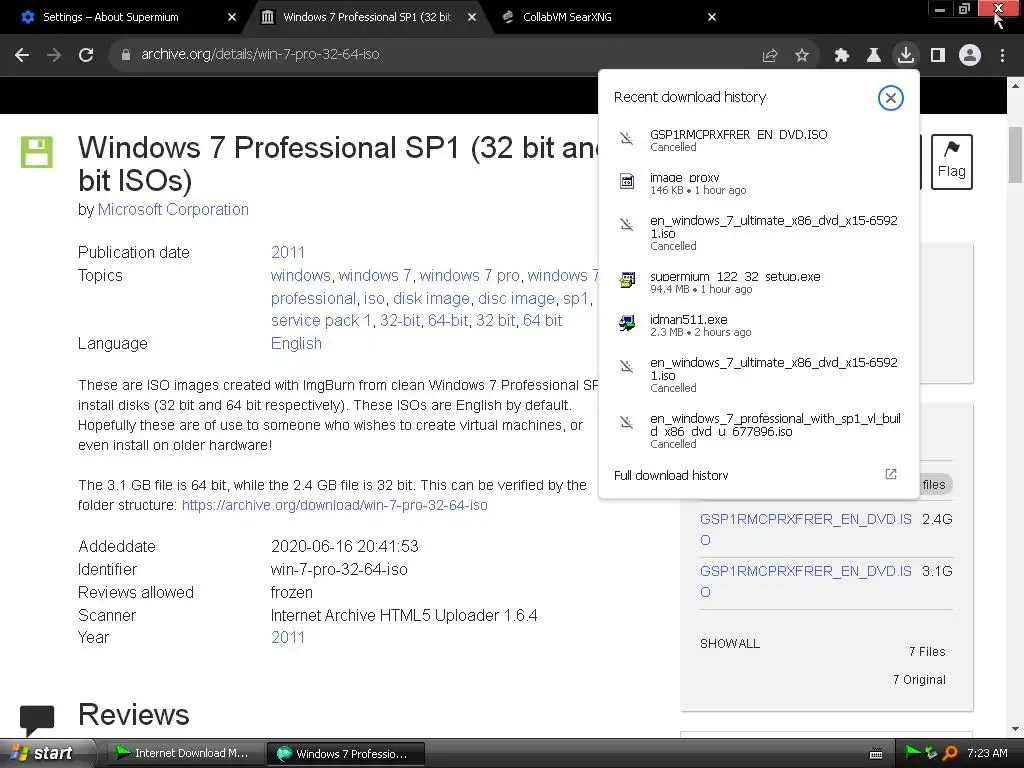Close the CollabVM SearXNG tab
This screenshot has width=1024, height=768.
712,17
